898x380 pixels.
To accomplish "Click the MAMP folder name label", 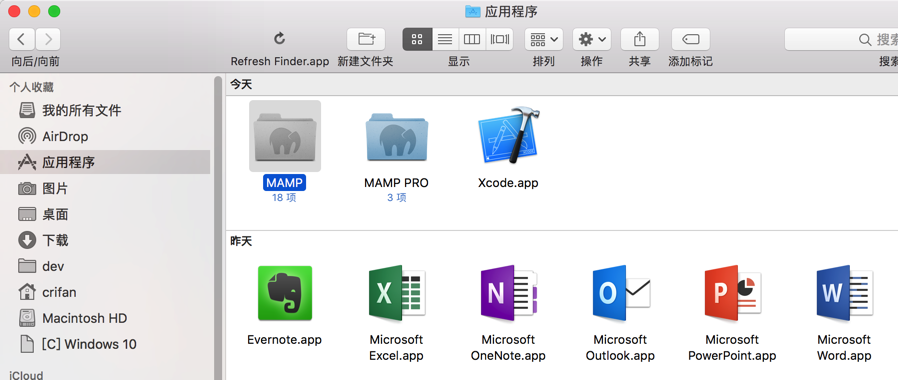I will [285, 183].
